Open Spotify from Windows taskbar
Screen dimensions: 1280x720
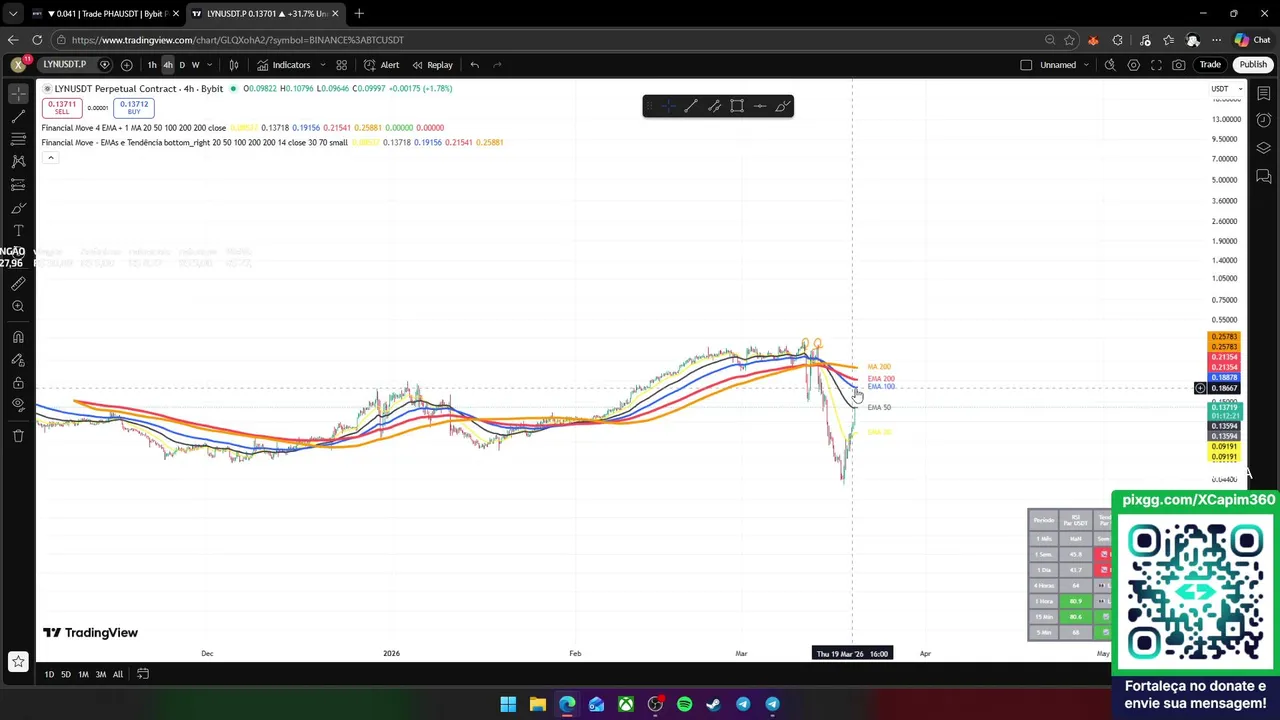tap(684, 705)
